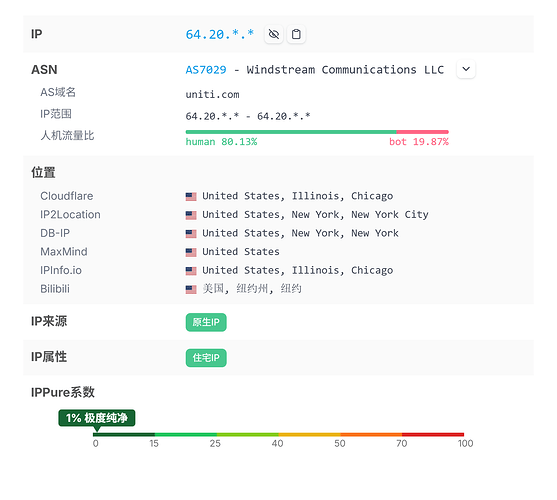The image size is (557, 500).
Task: Click the US flag in Bilibili row
Action: point(191,289)
